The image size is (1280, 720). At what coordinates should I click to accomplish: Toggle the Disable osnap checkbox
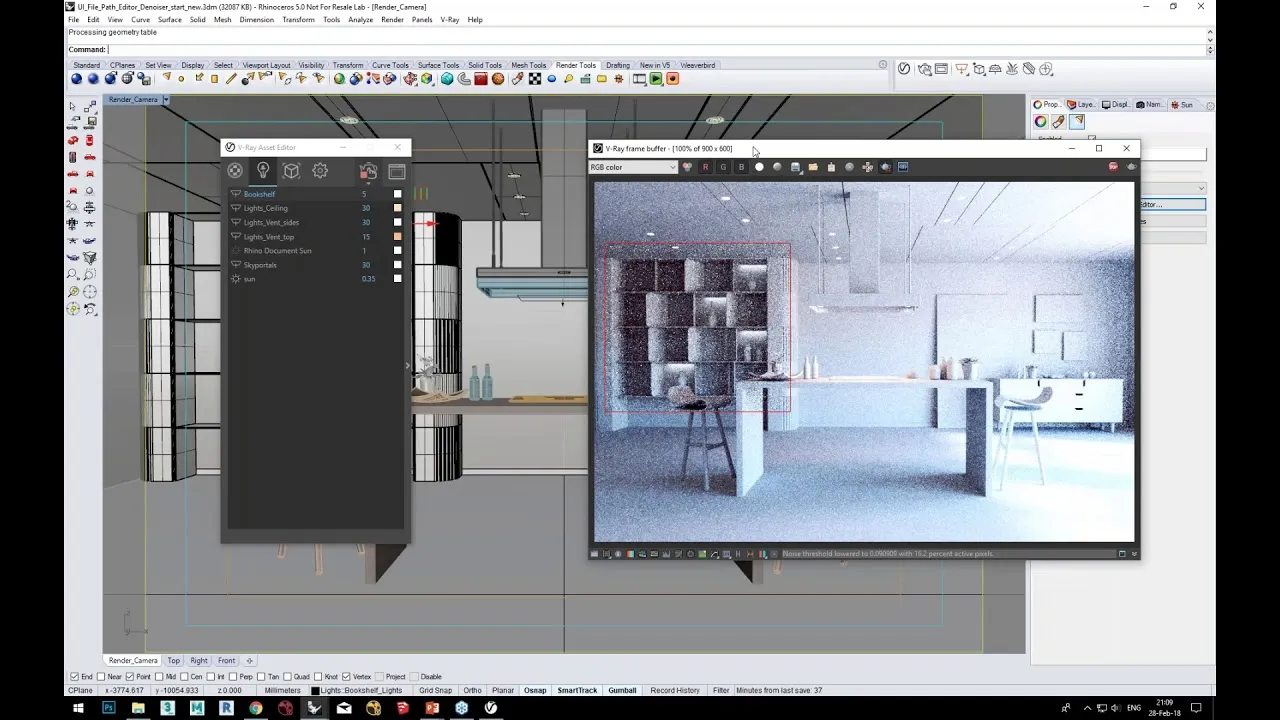tap(414, 677)
